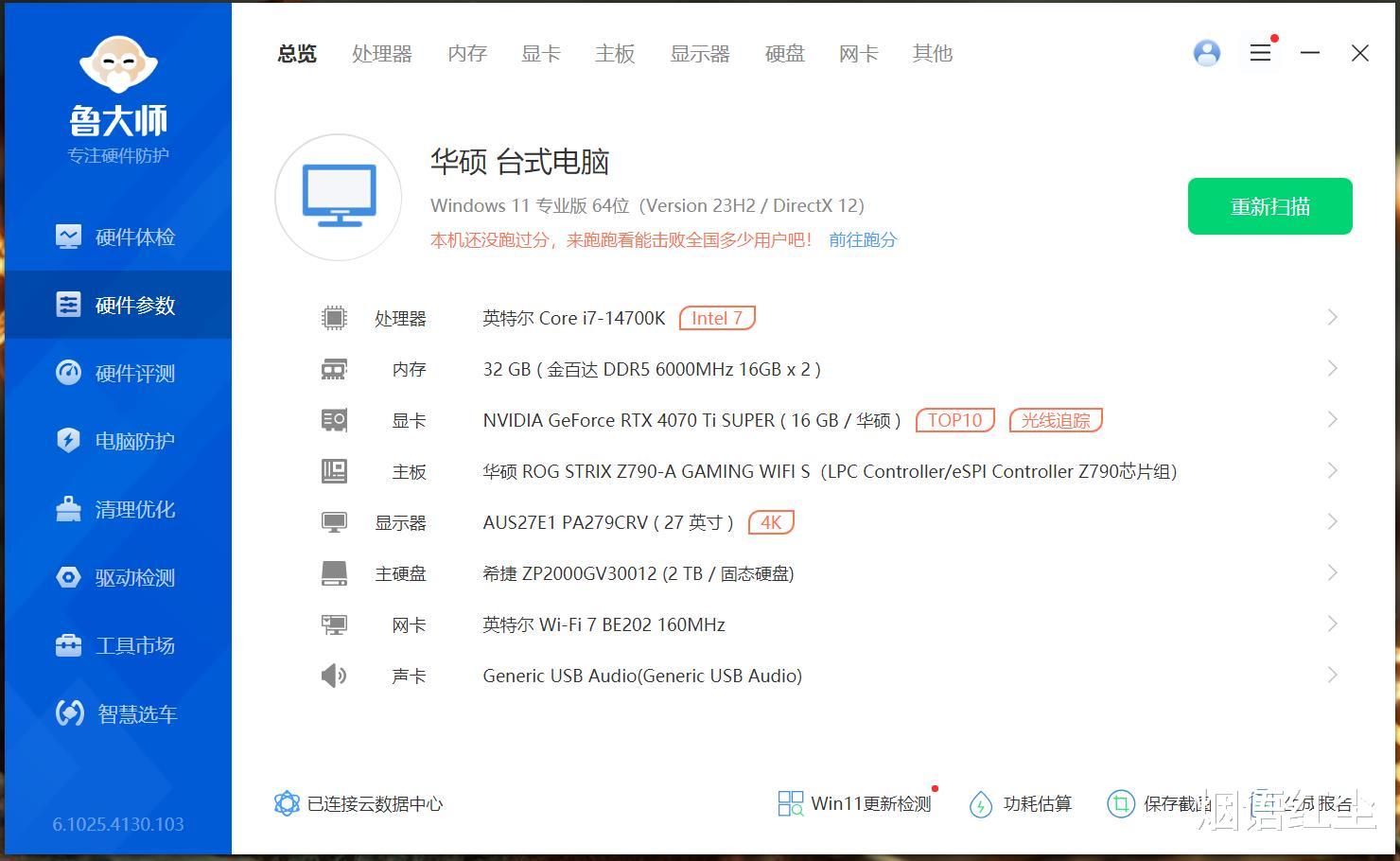
Task: Expand the 显卡 RTX 4070 Ti row chevron
Action: tap(1332, 420)
